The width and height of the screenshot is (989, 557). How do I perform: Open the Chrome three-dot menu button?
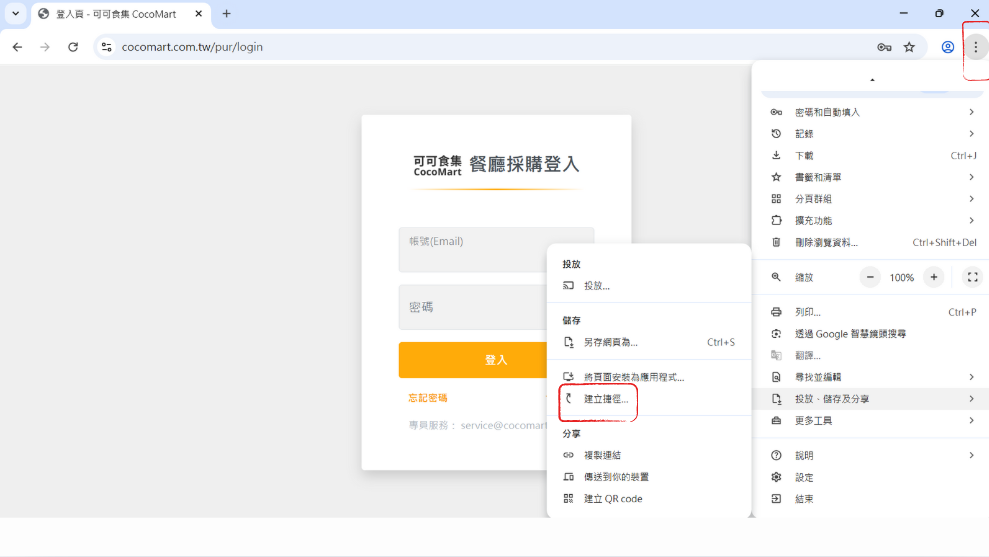pyautogui.click(x=975, y=47)
